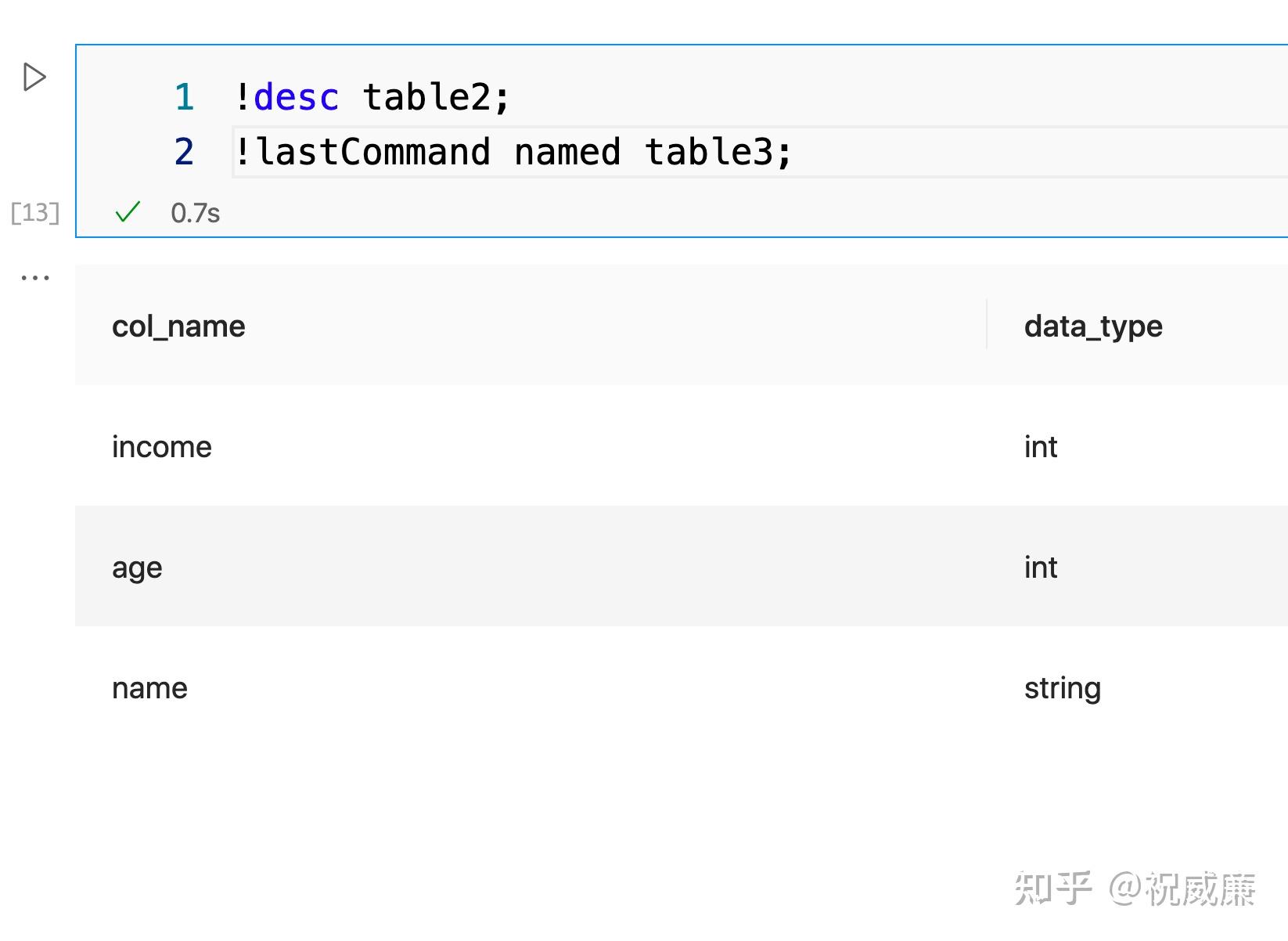This screenshot has width=1288, height=941.
Task: Select the name cell in the table
Action: (149, 688)
